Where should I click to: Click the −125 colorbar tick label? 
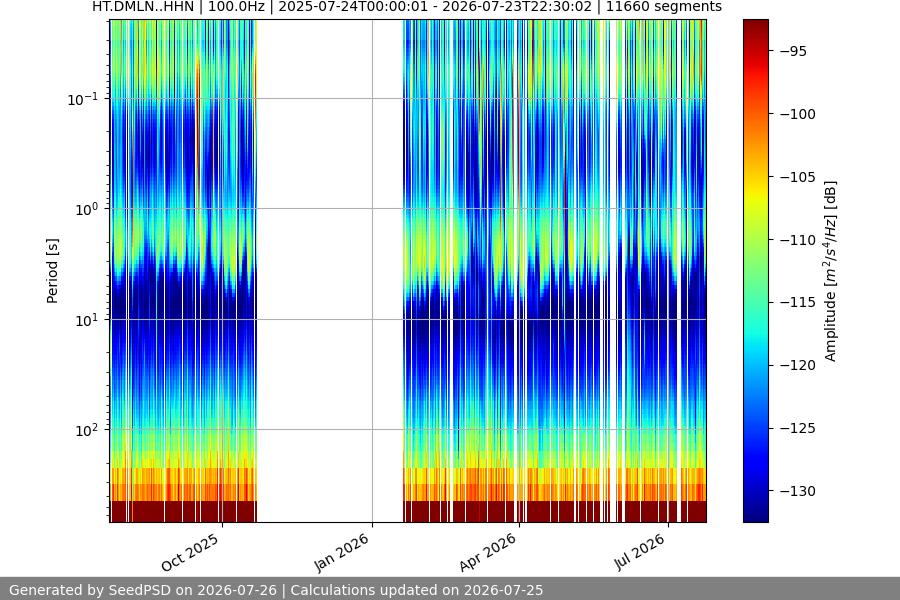(797, 428)
